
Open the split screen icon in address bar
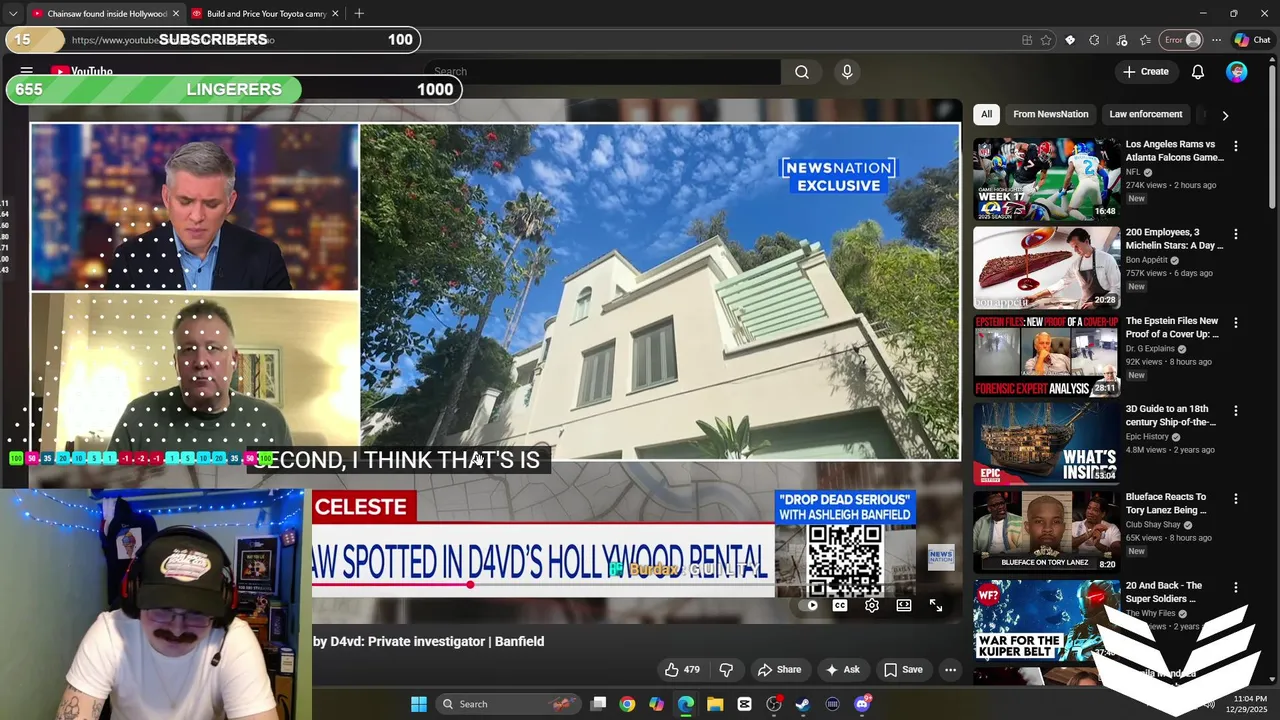coord(1027,40)
